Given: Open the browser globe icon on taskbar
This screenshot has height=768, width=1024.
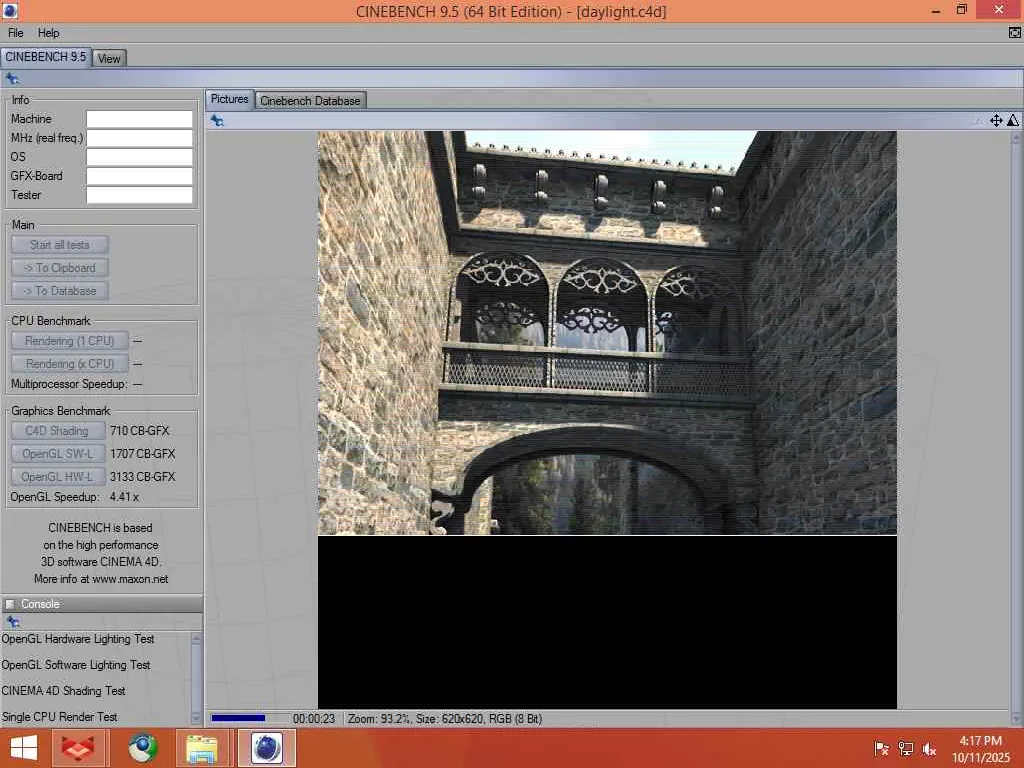Looking at the screenshot, I should click(x=143, y=748).
